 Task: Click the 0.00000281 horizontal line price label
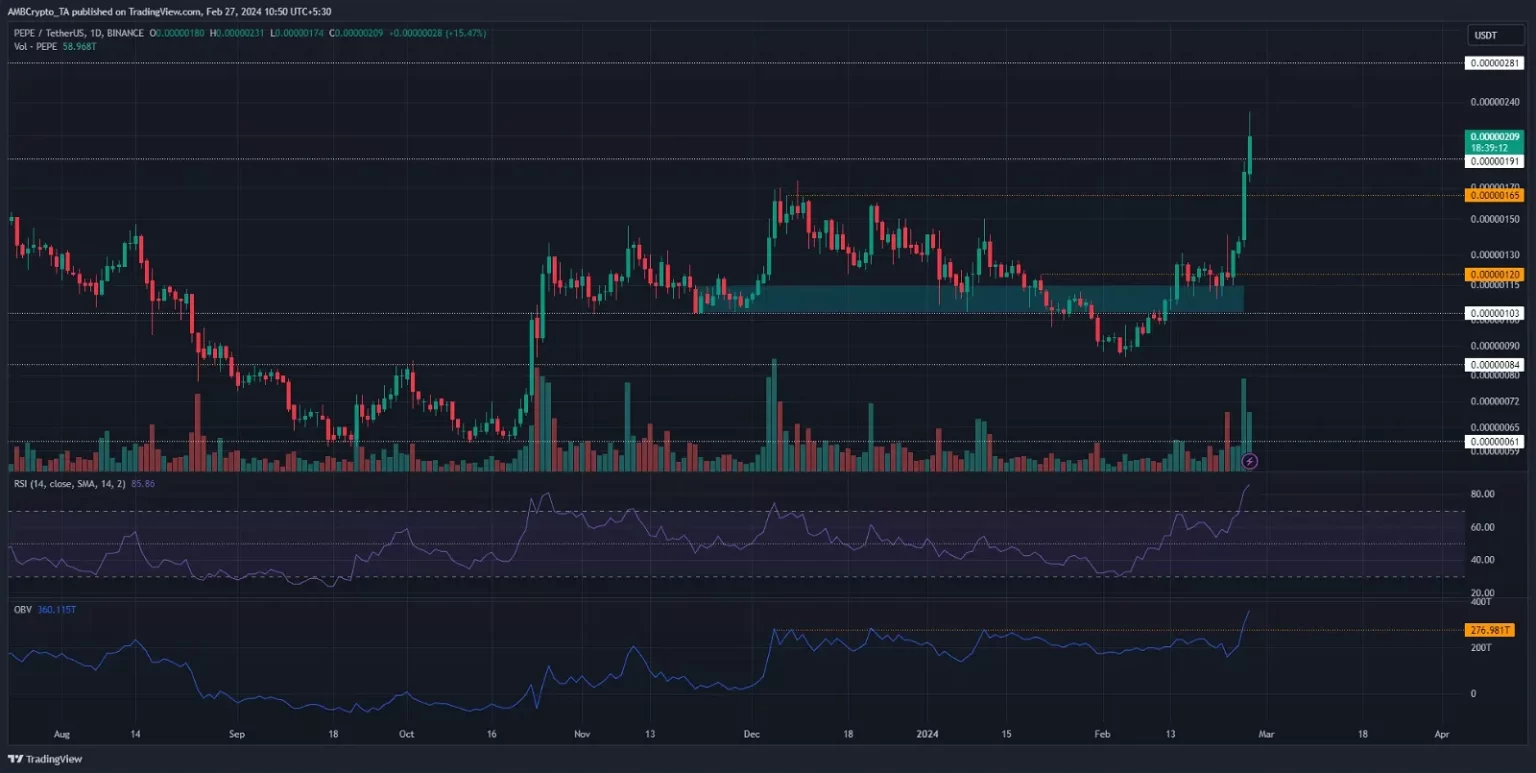1494,63
